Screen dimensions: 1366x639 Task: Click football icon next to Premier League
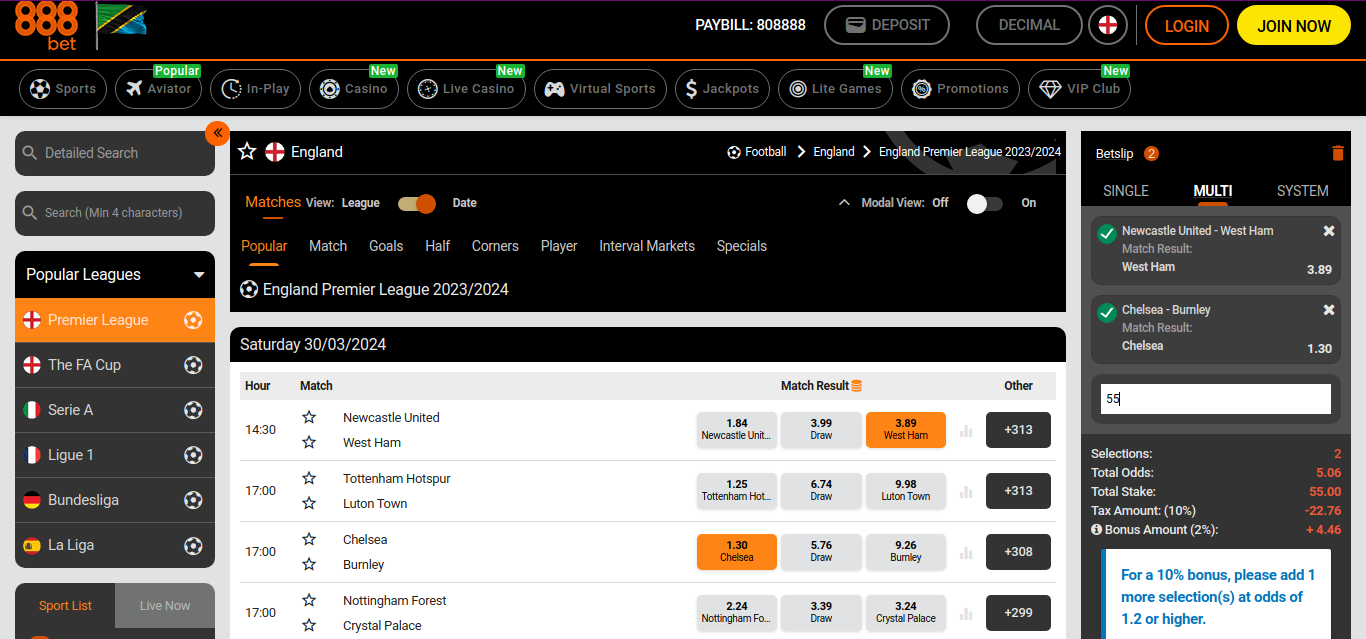[x=193, y=320]
